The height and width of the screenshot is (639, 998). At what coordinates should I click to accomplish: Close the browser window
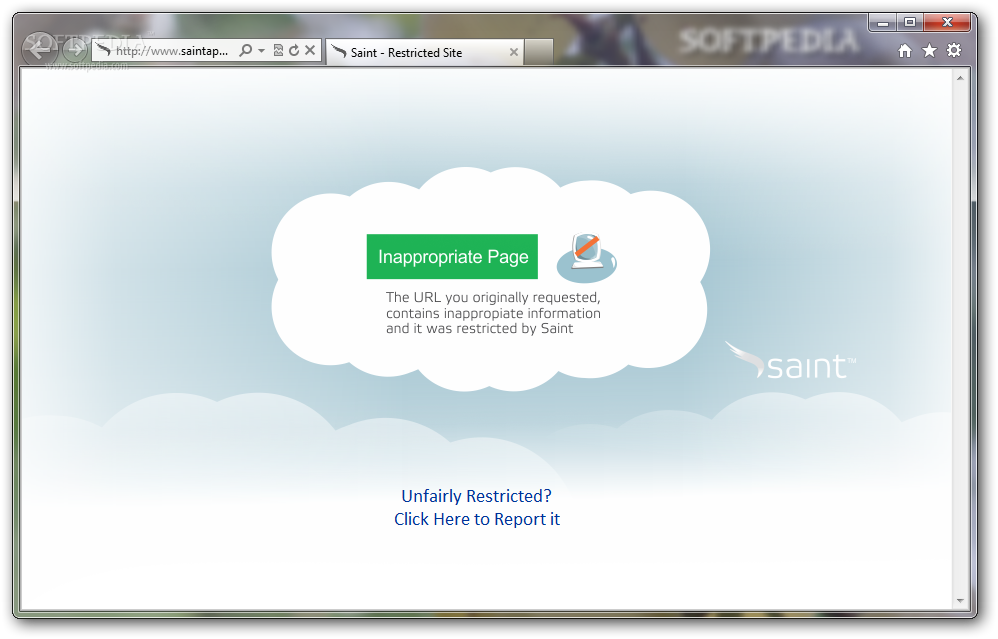coord(947,23)
